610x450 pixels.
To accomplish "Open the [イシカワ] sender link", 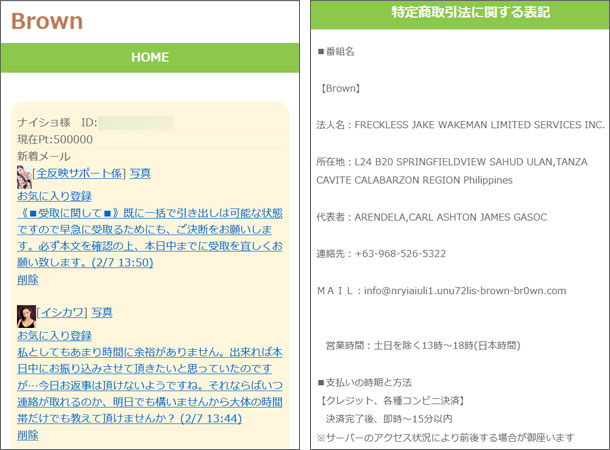I will tap(62, 313).
